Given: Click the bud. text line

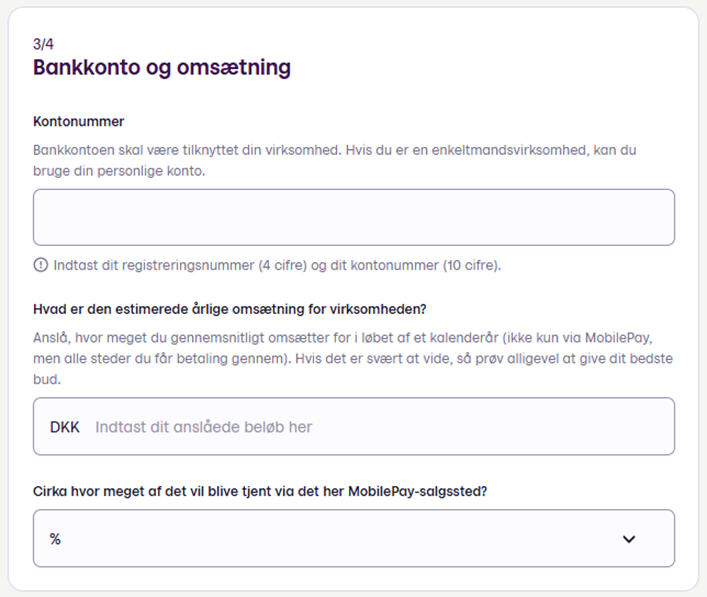Looking at the screenshot, I should point(47,379).
